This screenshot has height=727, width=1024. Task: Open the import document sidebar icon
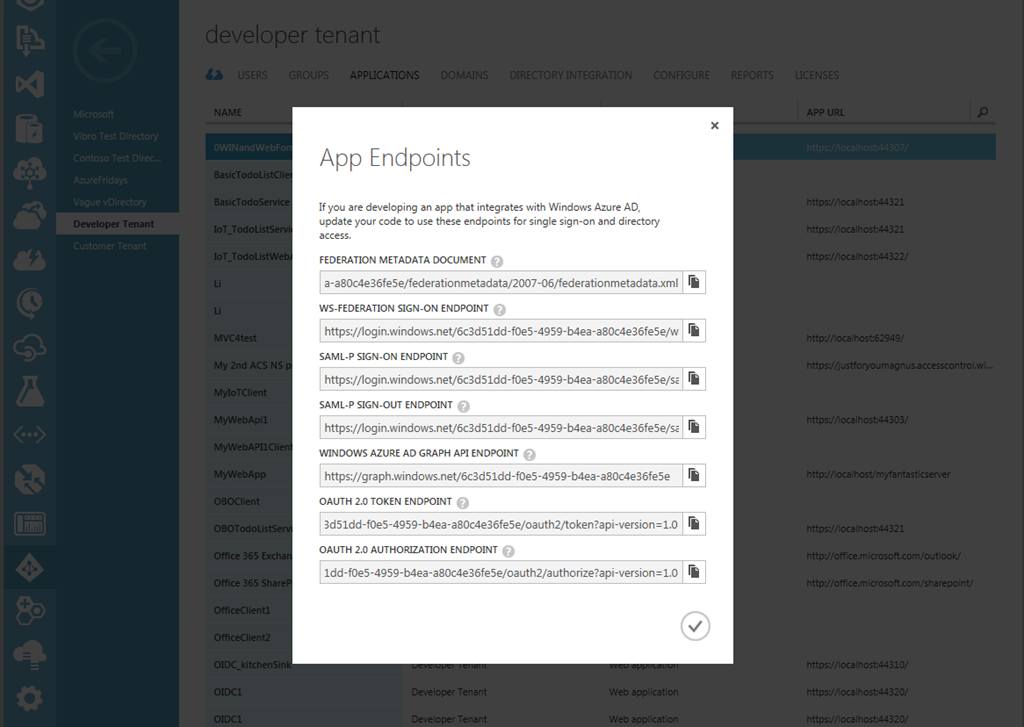29,41
